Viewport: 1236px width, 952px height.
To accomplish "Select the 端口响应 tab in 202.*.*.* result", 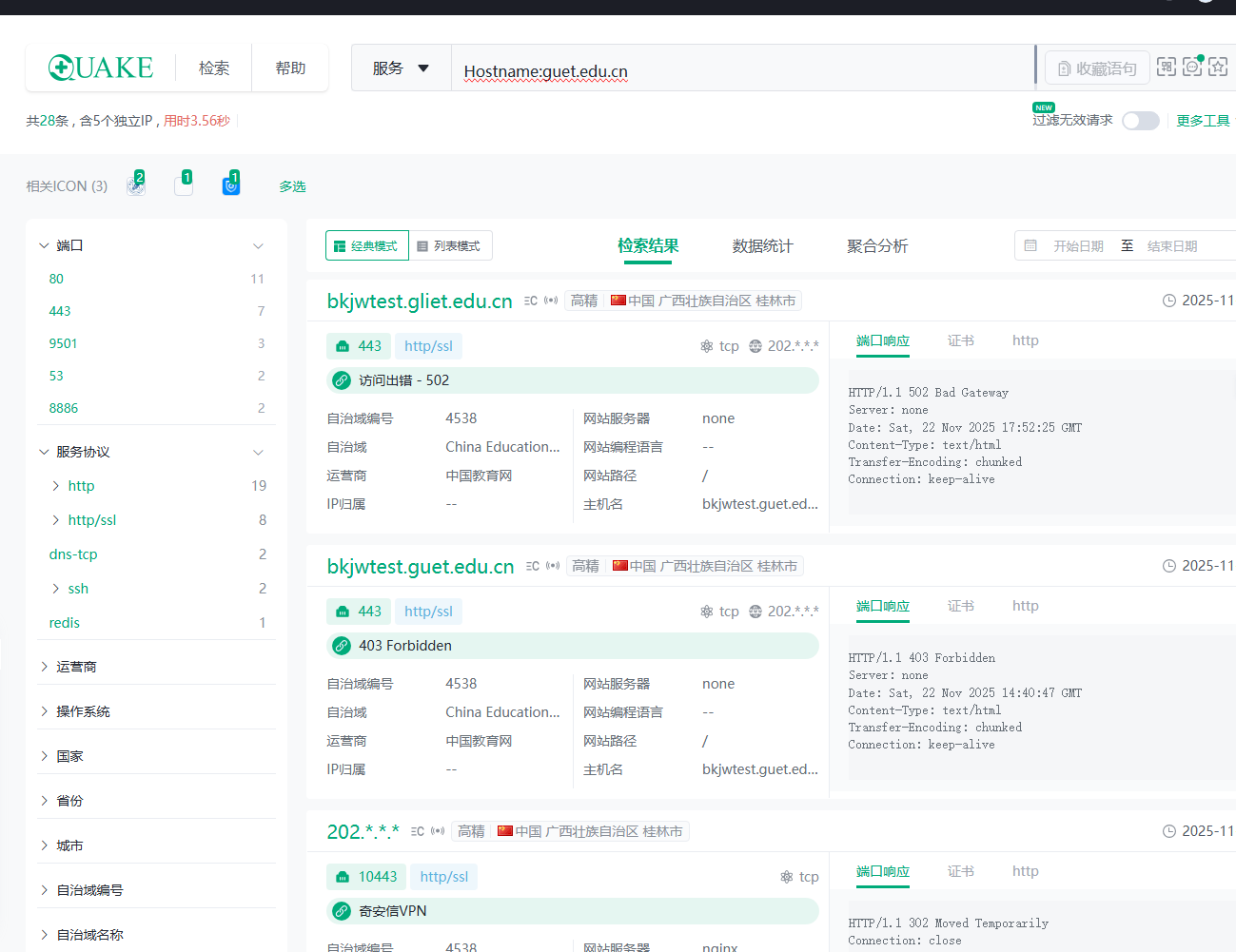I will coord(883,871).
